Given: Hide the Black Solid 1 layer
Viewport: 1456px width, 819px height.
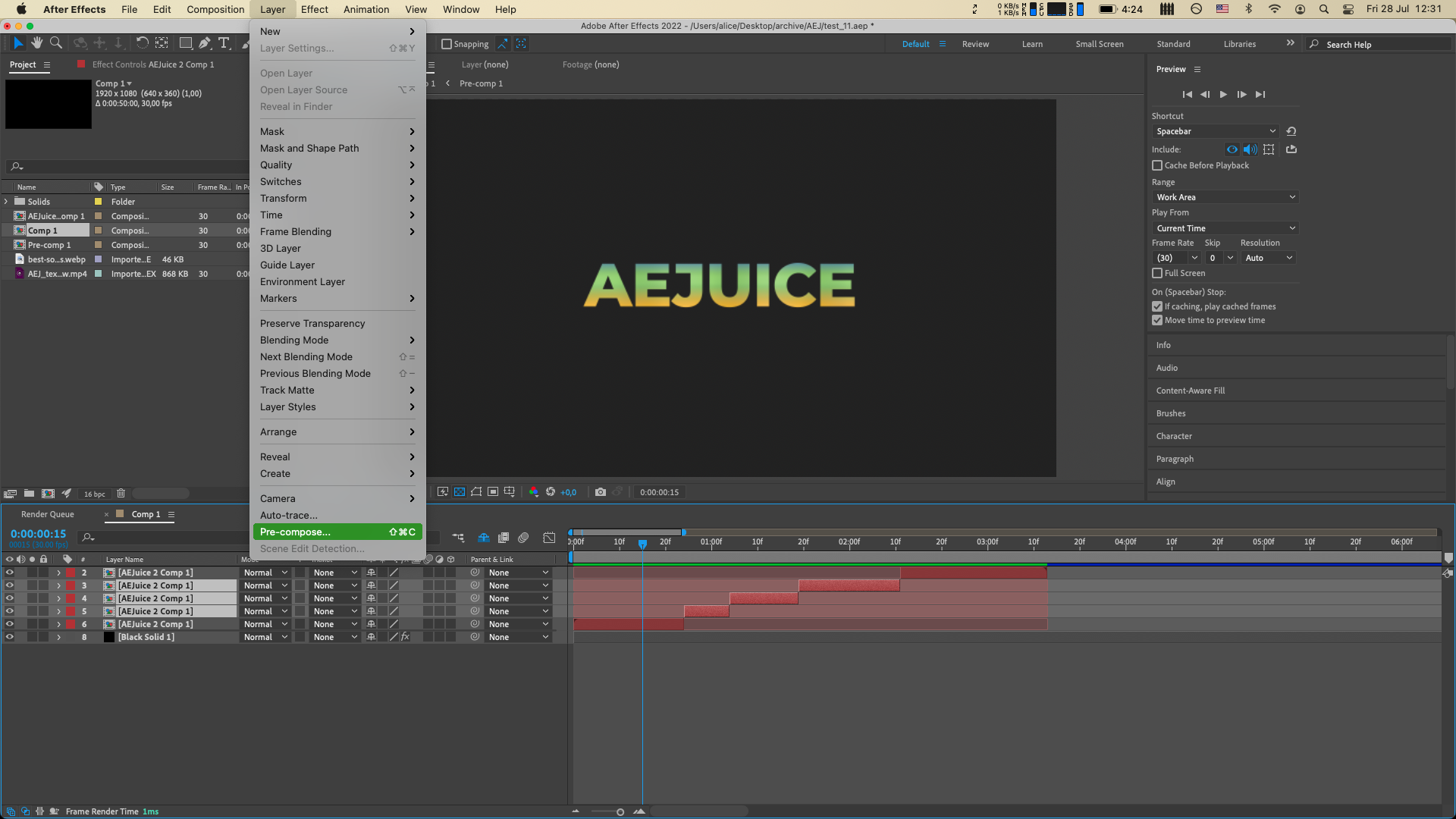Looking at the screenshot, I should 10,637.
